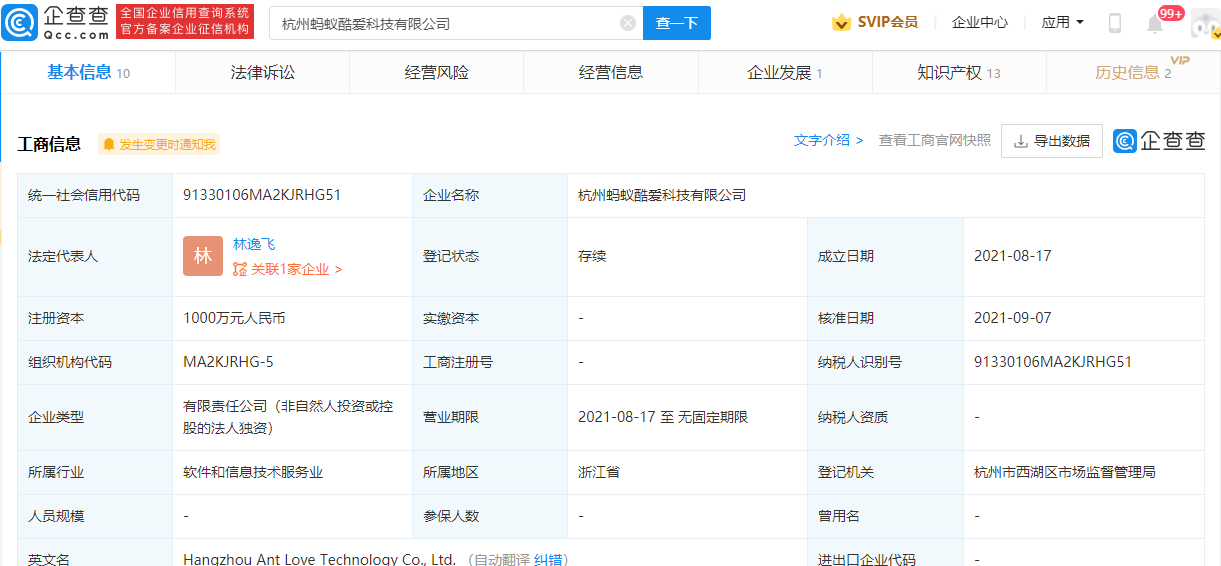Switch to the 企业发展 tab
The image size is (1221, 566).
click(x=785, y=72)
